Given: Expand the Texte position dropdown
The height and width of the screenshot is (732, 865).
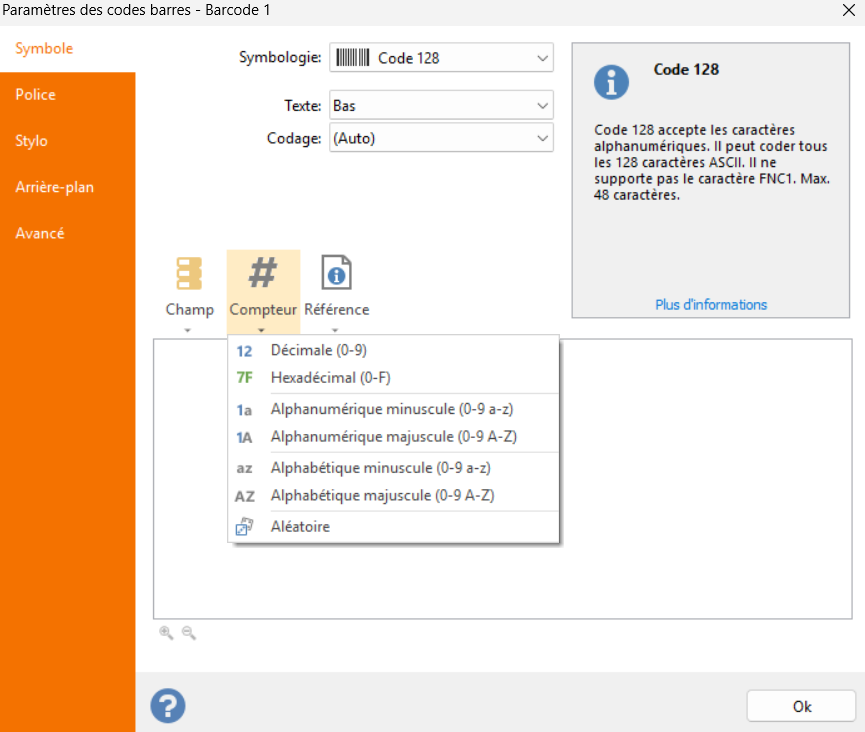Looking at the screenshot, I should pos(441,105).
